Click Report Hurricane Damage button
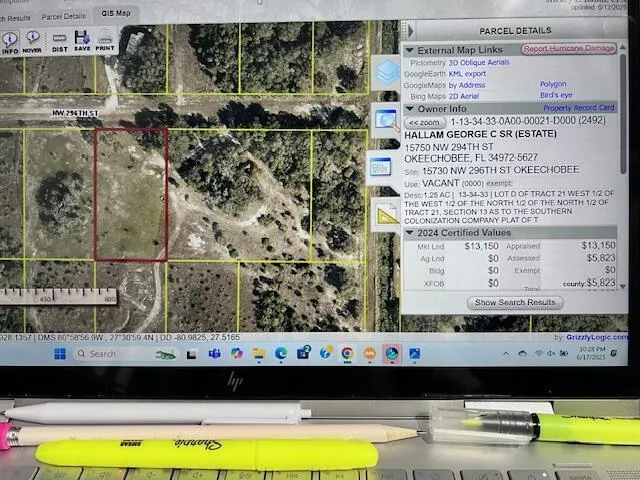 pyautogui.click(x=569, y=49)
